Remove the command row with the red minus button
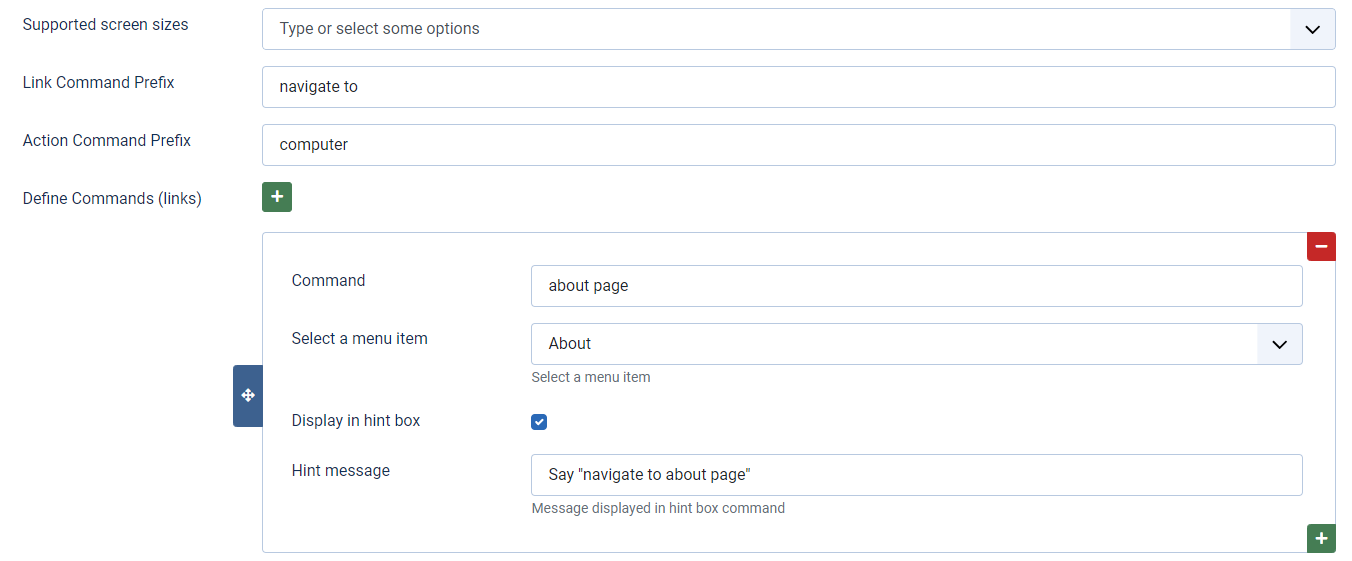The image size is (1352, 561). (1321, 246)
